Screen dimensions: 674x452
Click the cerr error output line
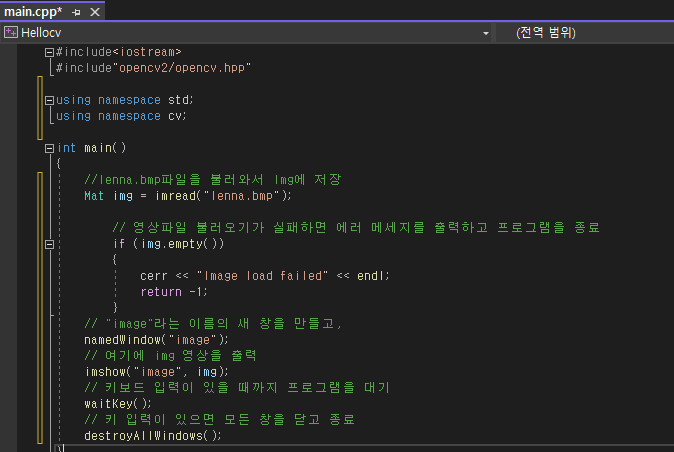click(264, 276)
